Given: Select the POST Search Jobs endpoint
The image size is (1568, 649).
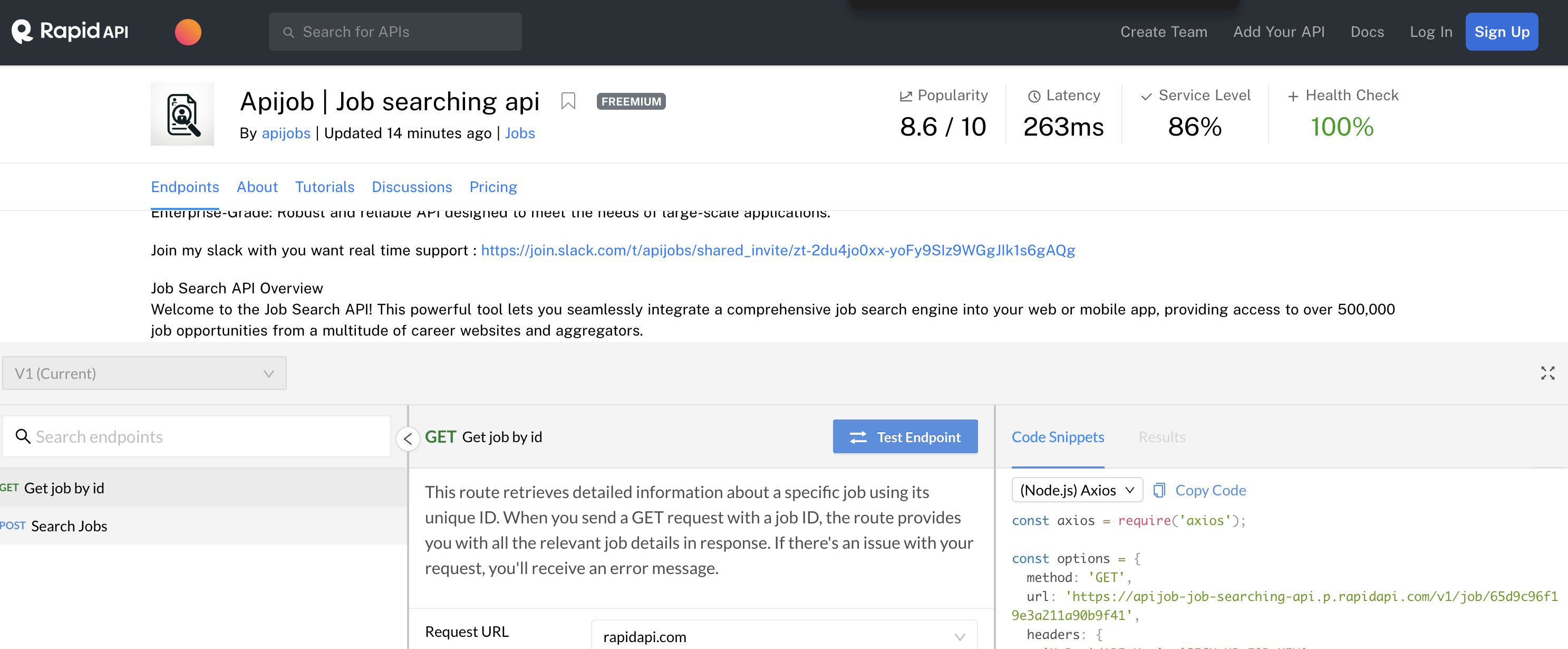Looking at the screenshot, I should [204, 526].
